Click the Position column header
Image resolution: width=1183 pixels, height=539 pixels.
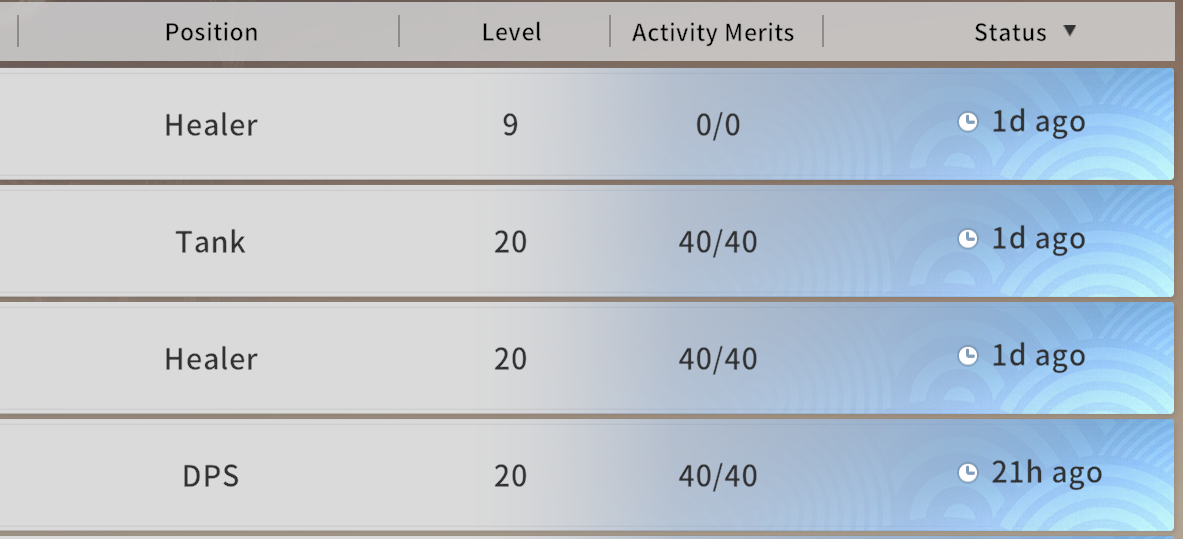211,32
